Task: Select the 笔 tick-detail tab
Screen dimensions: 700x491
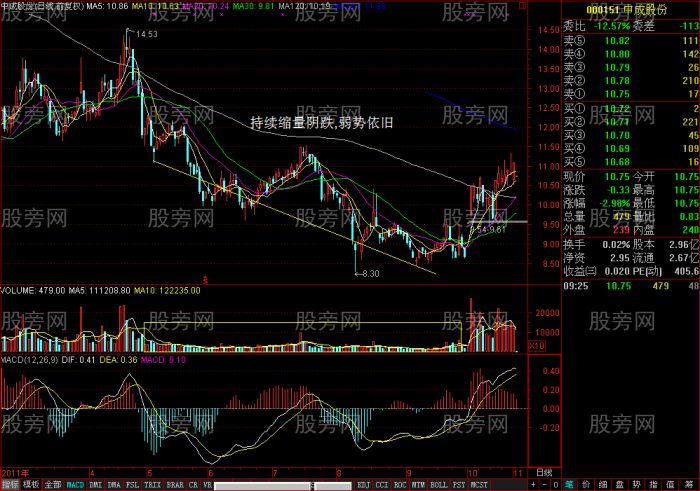Action: click(569, 485)
